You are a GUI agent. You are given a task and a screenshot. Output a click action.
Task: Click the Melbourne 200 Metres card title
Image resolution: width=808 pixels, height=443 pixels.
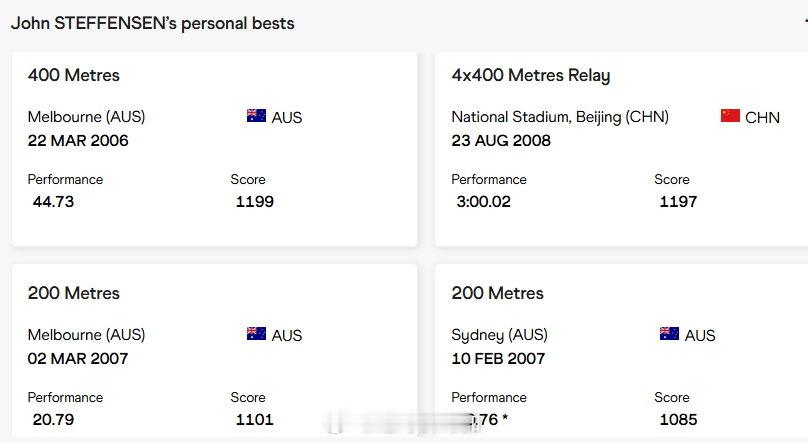coord(74,293)
